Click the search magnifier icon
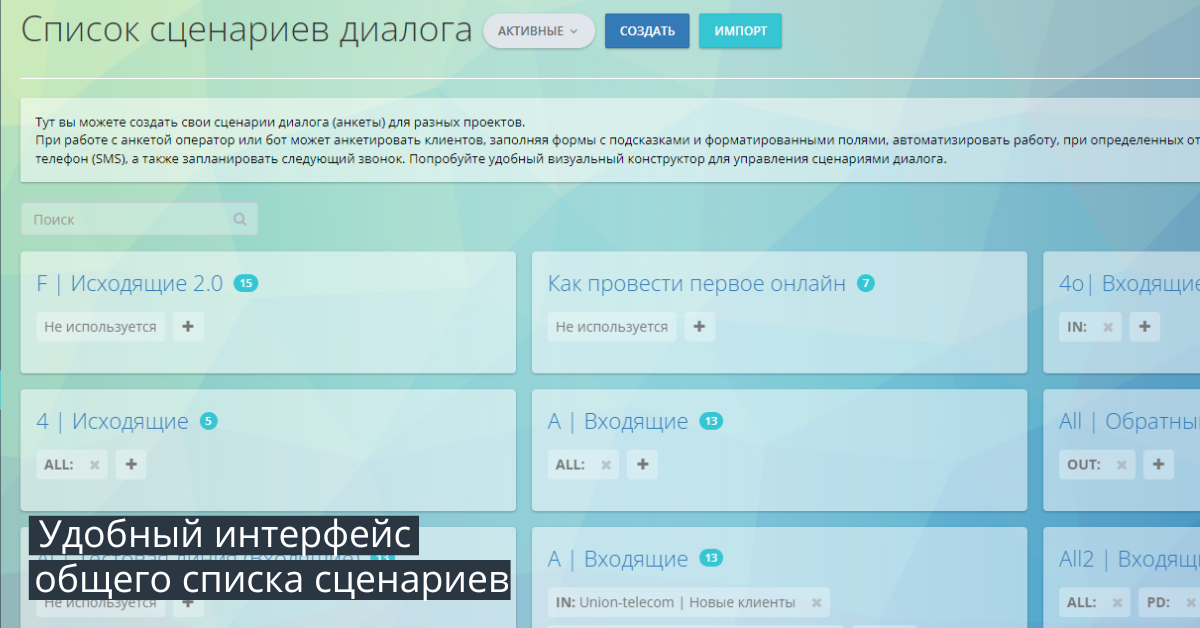Image resolution: width=1200 pixels, height=628 pixels. [240, 219]
